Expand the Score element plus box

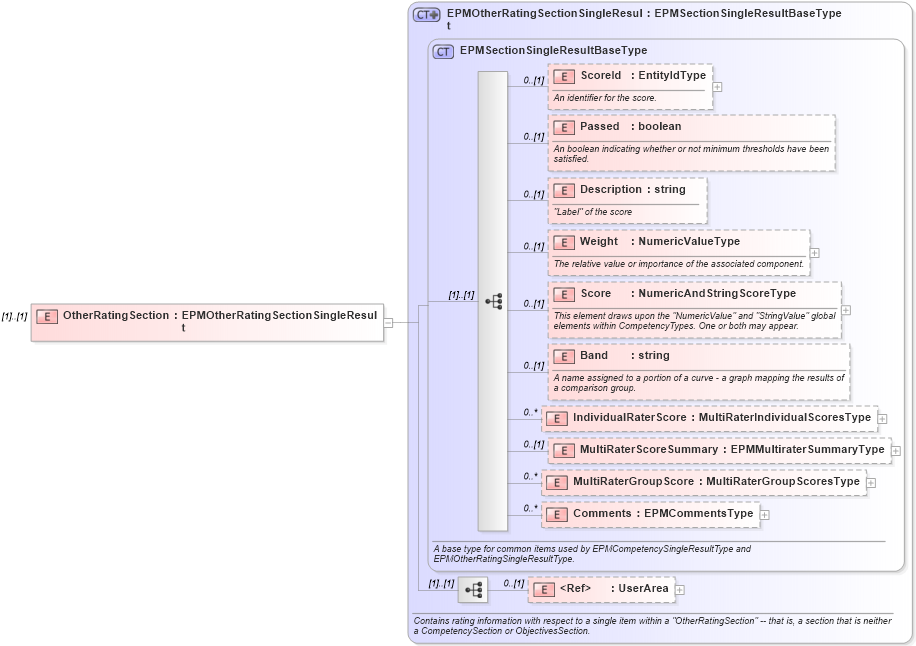click(845, 311)
